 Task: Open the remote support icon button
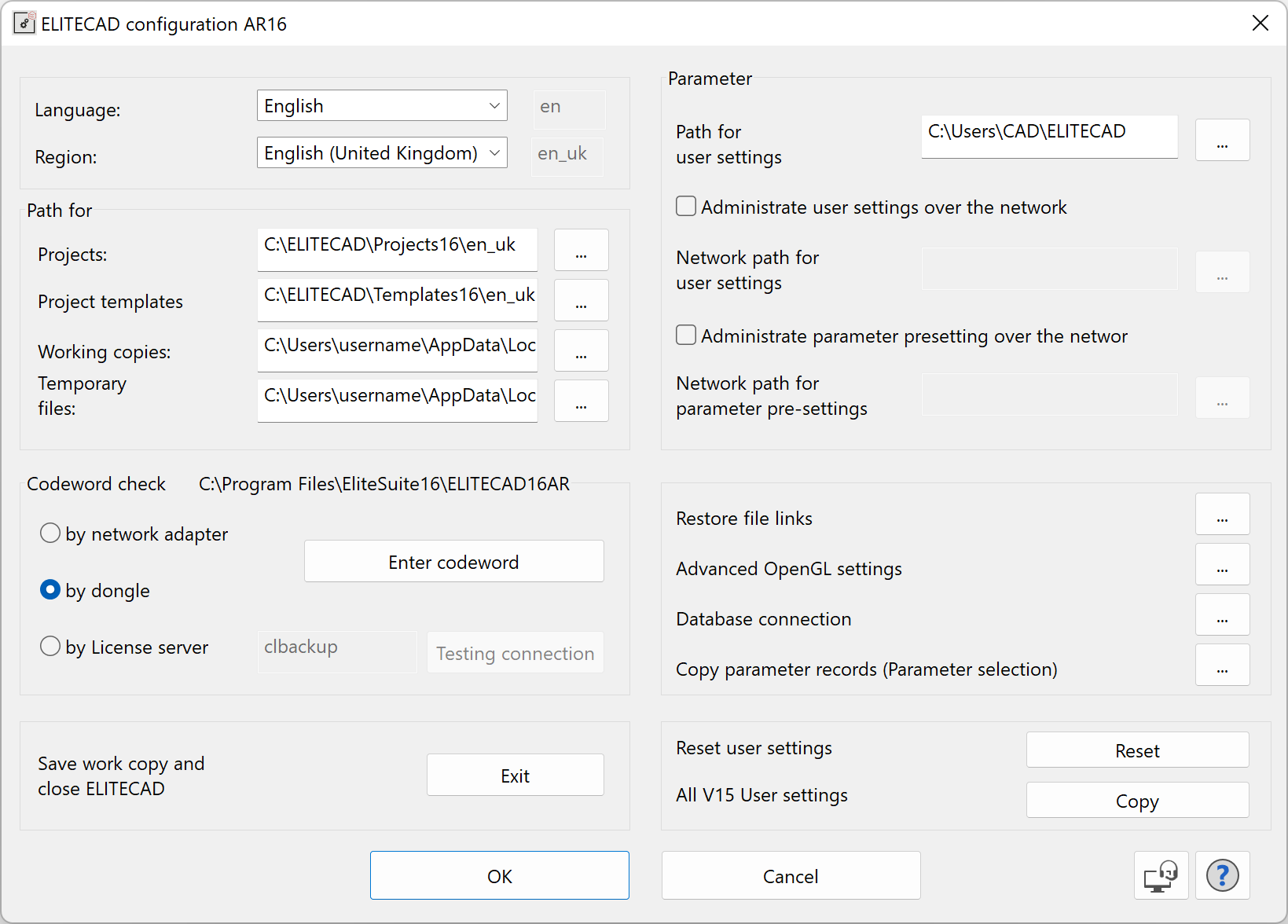coord(1161,875)
